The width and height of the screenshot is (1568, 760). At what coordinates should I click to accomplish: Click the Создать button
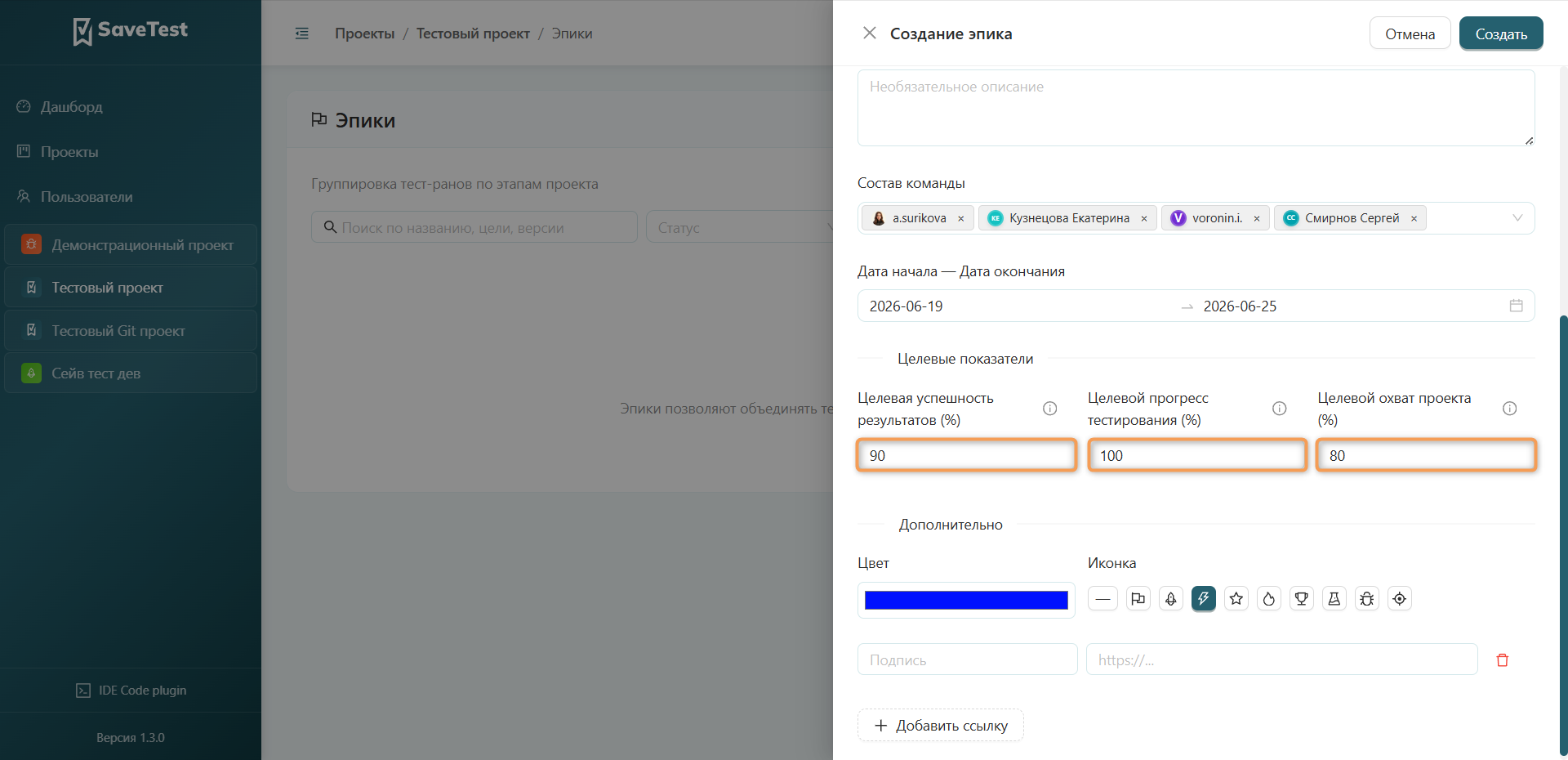[x=1501, y=34]
